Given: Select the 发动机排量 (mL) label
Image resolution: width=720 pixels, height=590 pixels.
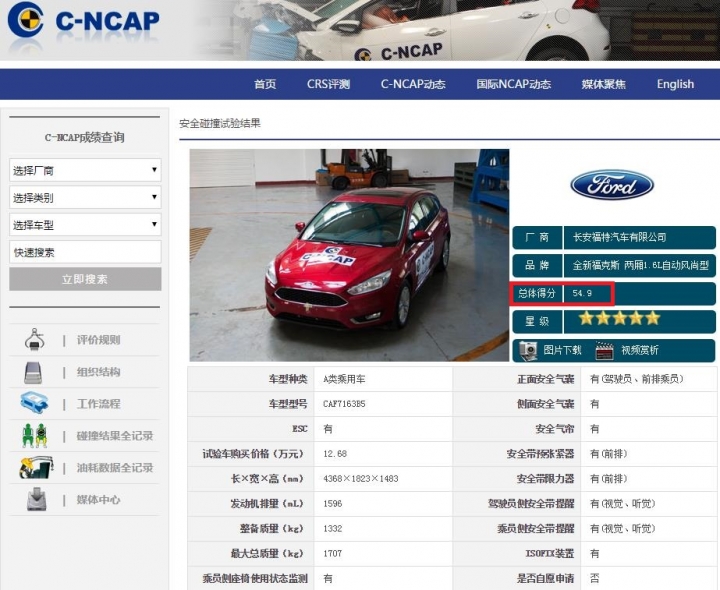Looking at the screenshot, I should point(267,504).
